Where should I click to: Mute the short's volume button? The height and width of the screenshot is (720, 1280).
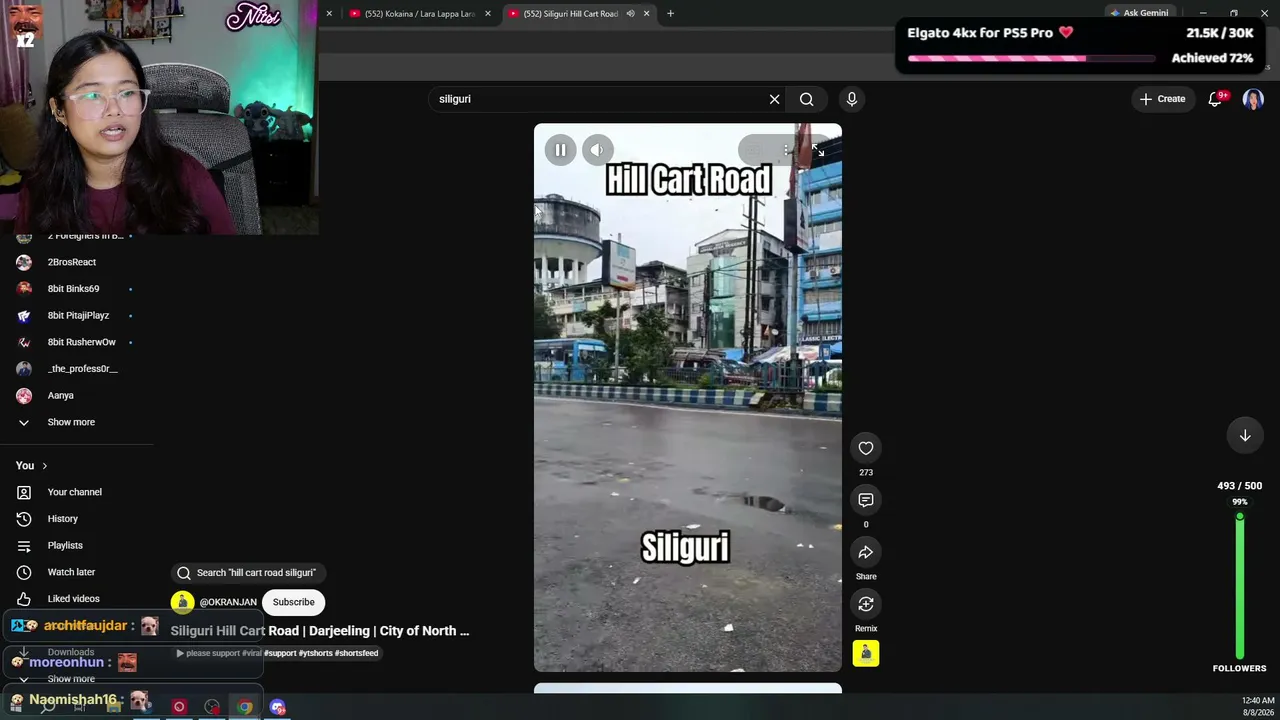[x=597, y=150]
